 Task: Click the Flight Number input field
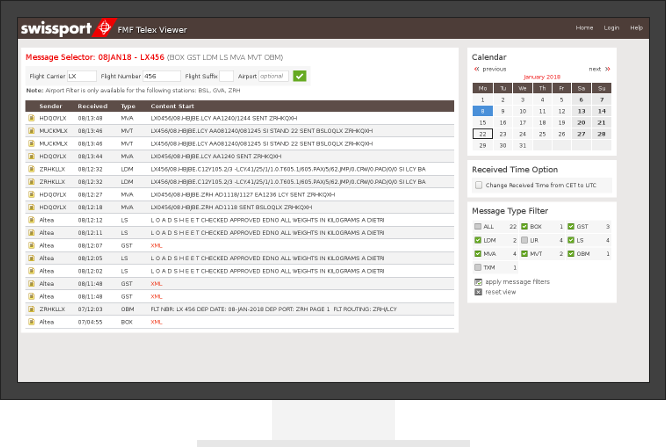(x=161, y=76)
